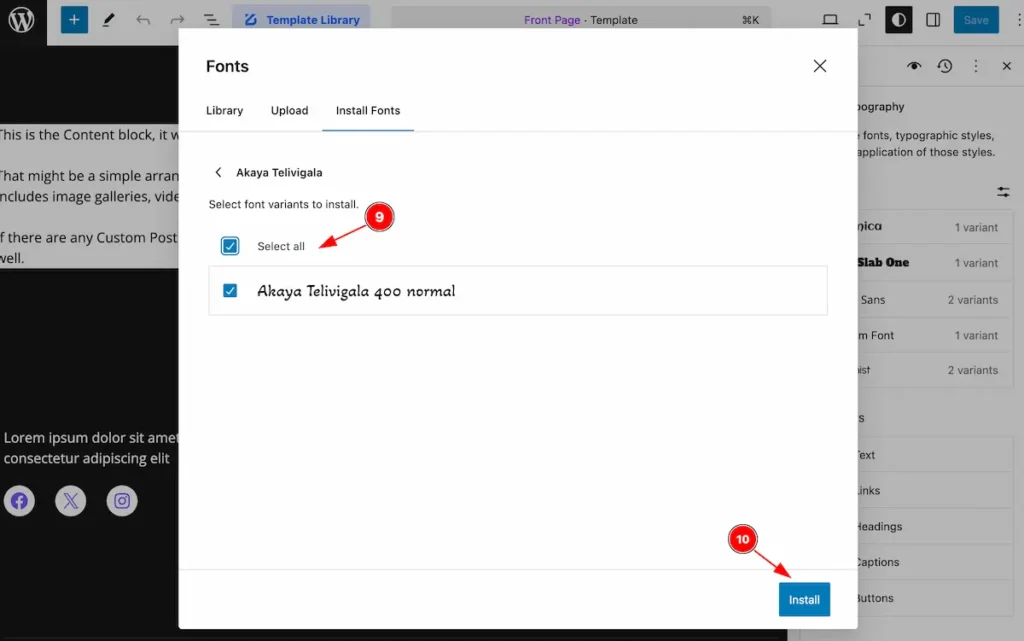Viewport: 1024px width, 641px height.
Task: Undo with the back arrow icon
Action: [x=143, y=20]
